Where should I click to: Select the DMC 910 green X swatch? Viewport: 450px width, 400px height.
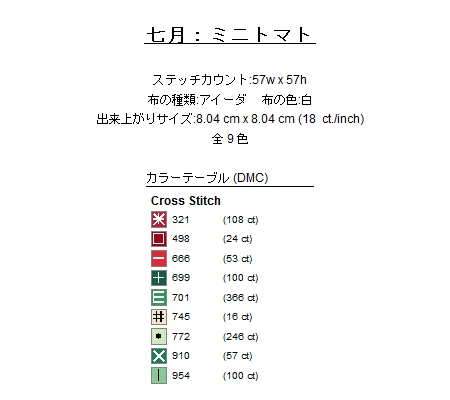[159, 356]
